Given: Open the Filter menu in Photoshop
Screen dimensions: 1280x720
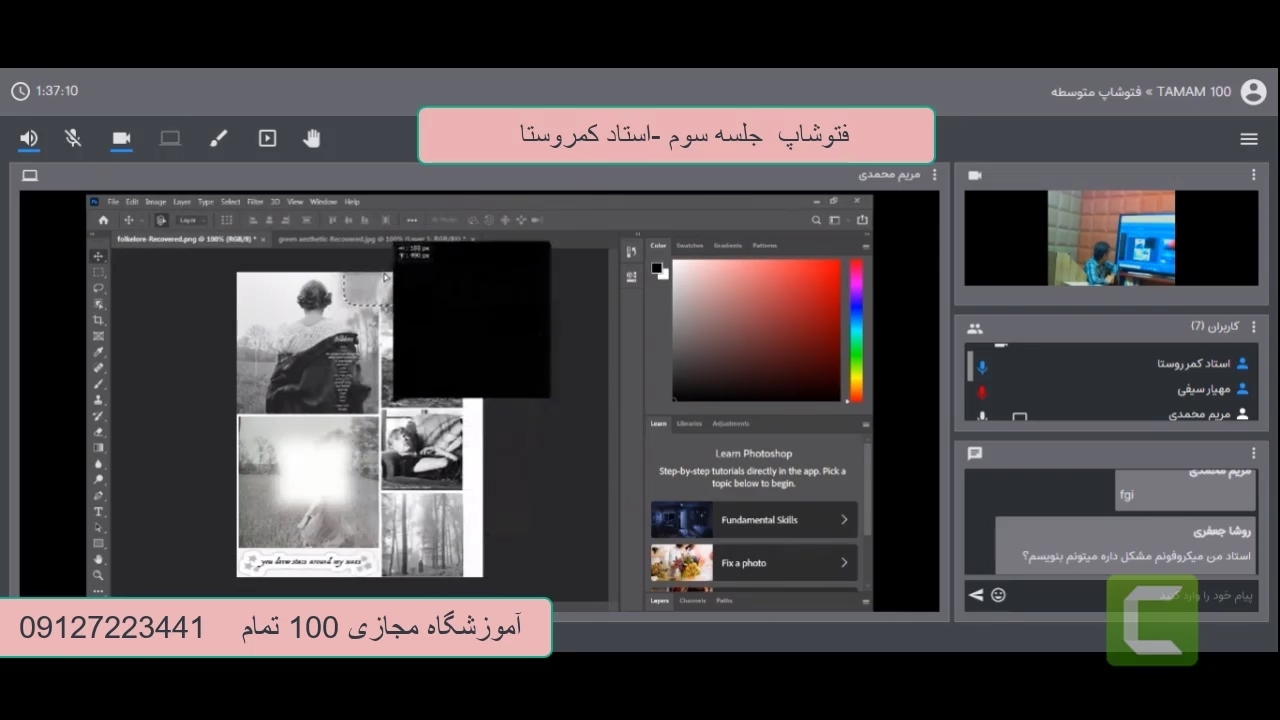Looking at the screenshot, I should [x=255, y=201].
